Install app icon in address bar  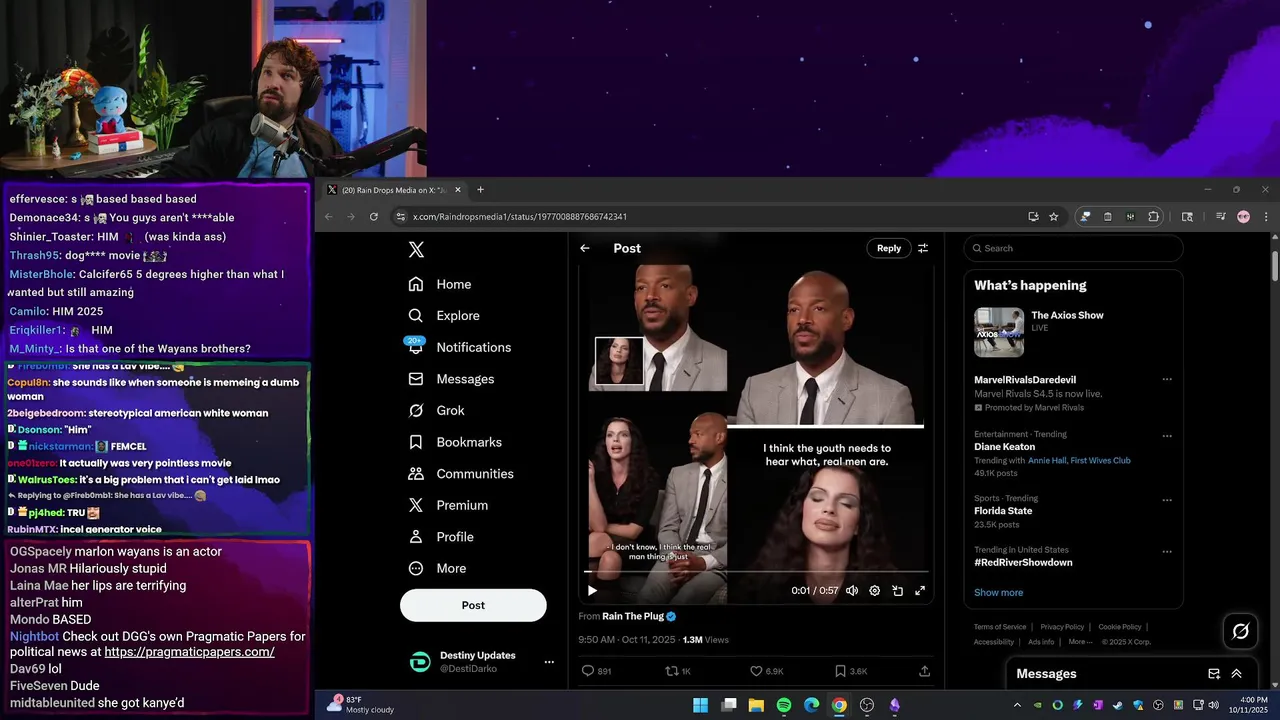point(1033,216)
